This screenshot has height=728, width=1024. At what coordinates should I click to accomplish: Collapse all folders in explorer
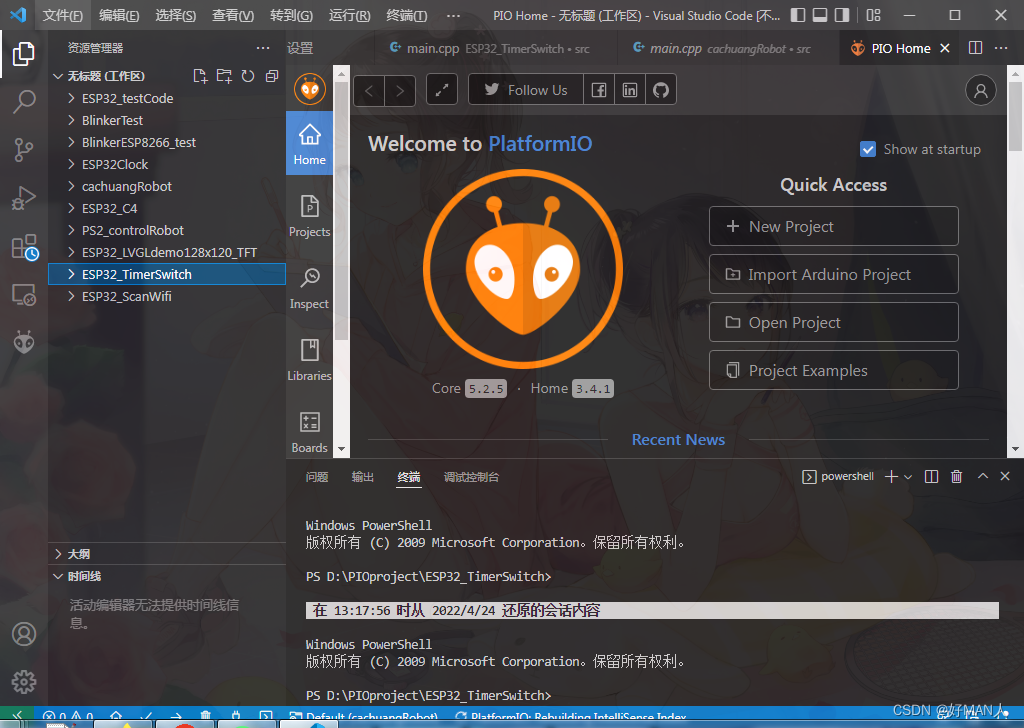pos(272,76)
